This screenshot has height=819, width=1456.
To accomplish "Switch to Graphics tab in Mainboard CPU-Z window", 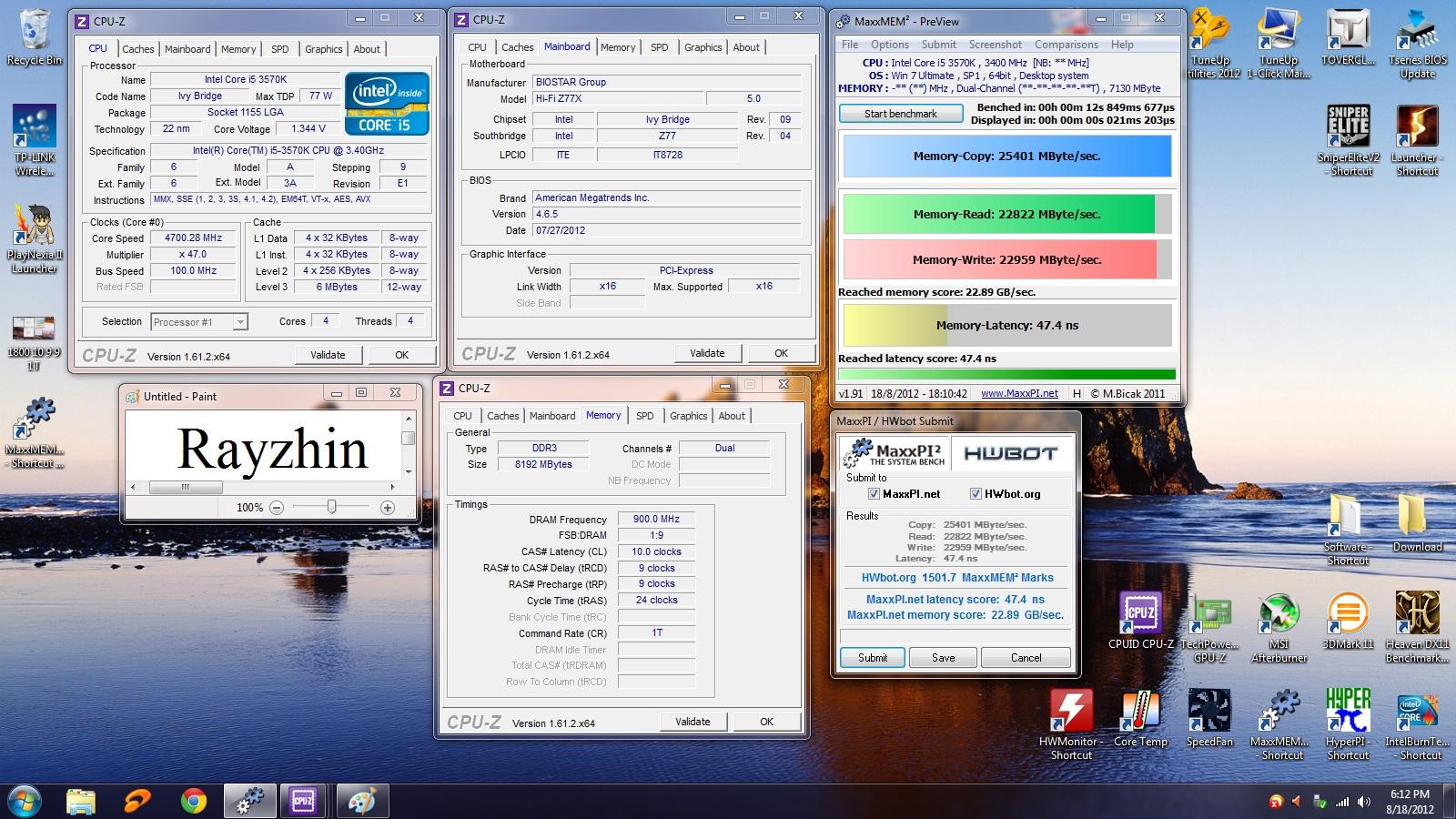I will 703,47.
